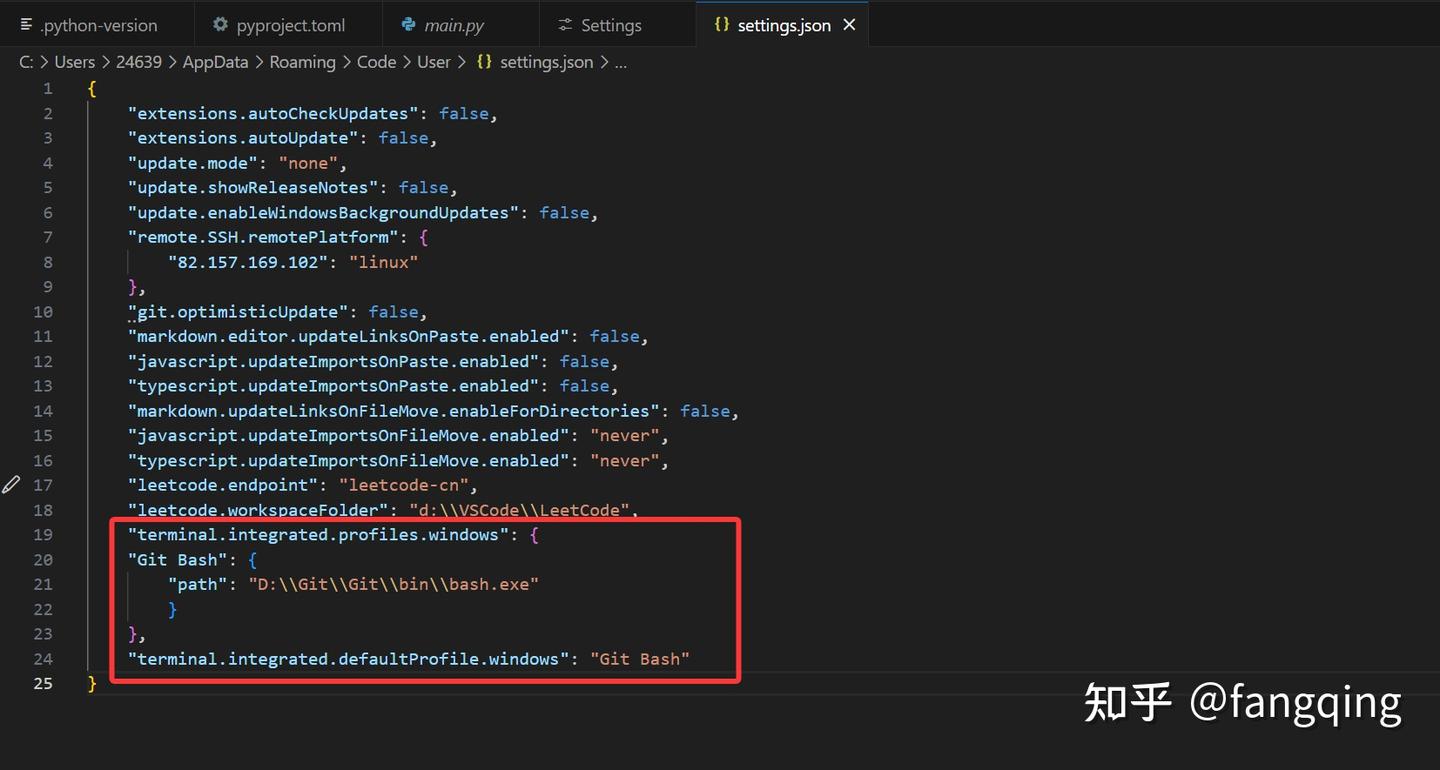This screenshot has width=1440, height=770.
Task: Pick the Code breadcrumb folder
Action: click(376, 62)
